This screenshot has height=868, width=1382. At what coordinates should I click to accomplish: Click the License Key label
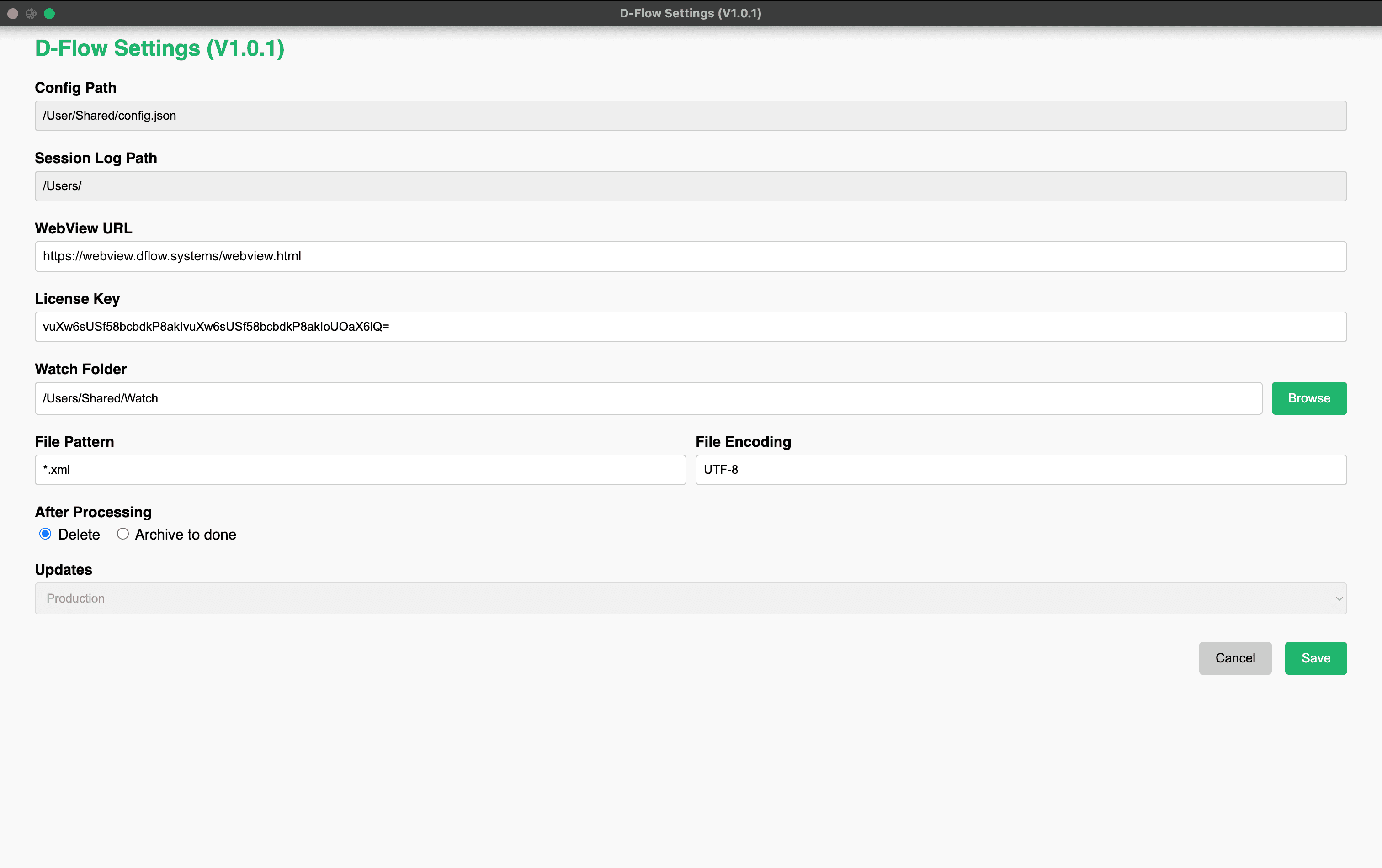click(78, 299)
